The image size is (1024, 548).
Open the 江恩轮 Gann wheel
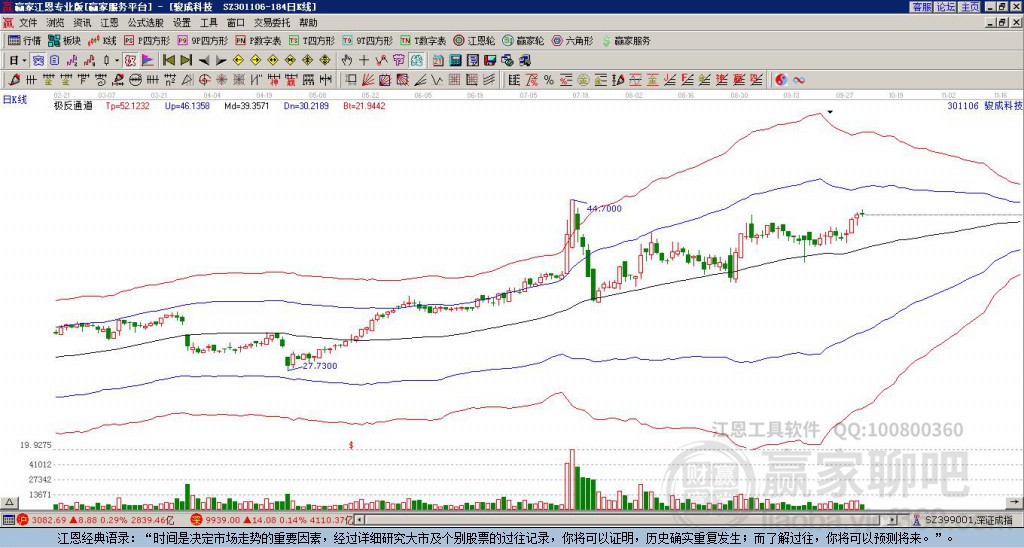point(474,40)
